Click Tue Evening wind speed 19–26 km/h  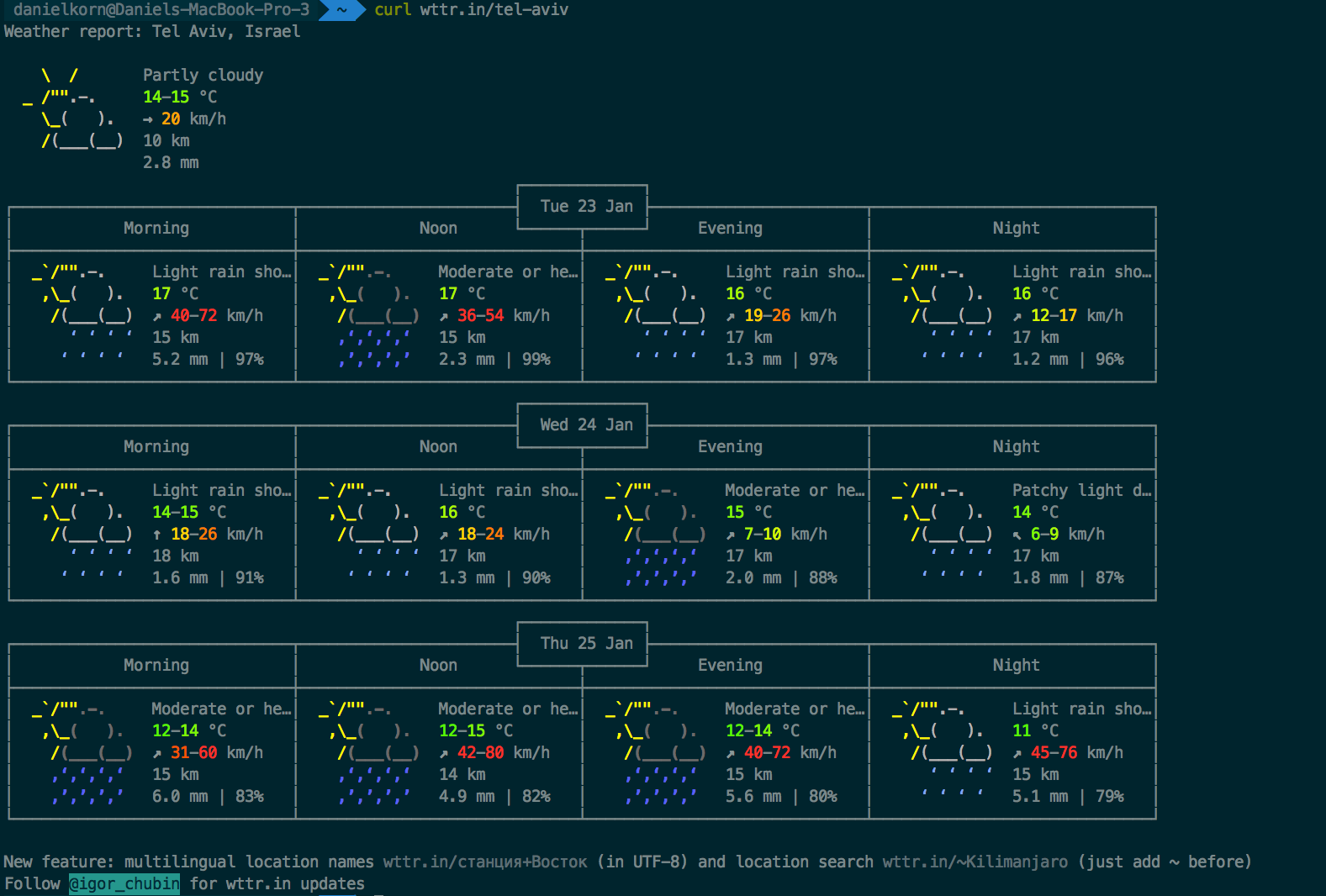781,315
